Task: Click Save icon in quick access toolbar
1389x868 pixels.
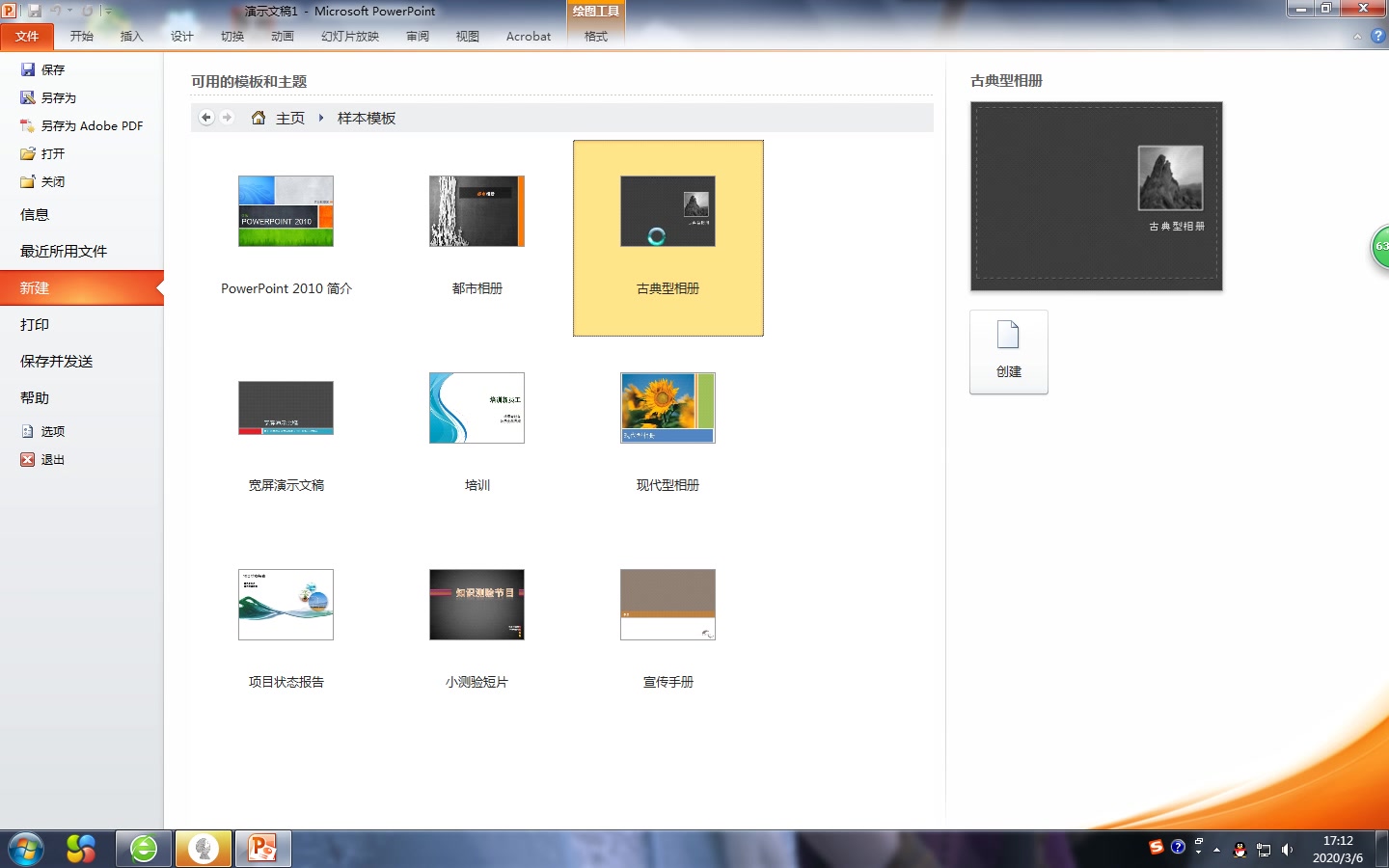Action: (x=35, y=11)
